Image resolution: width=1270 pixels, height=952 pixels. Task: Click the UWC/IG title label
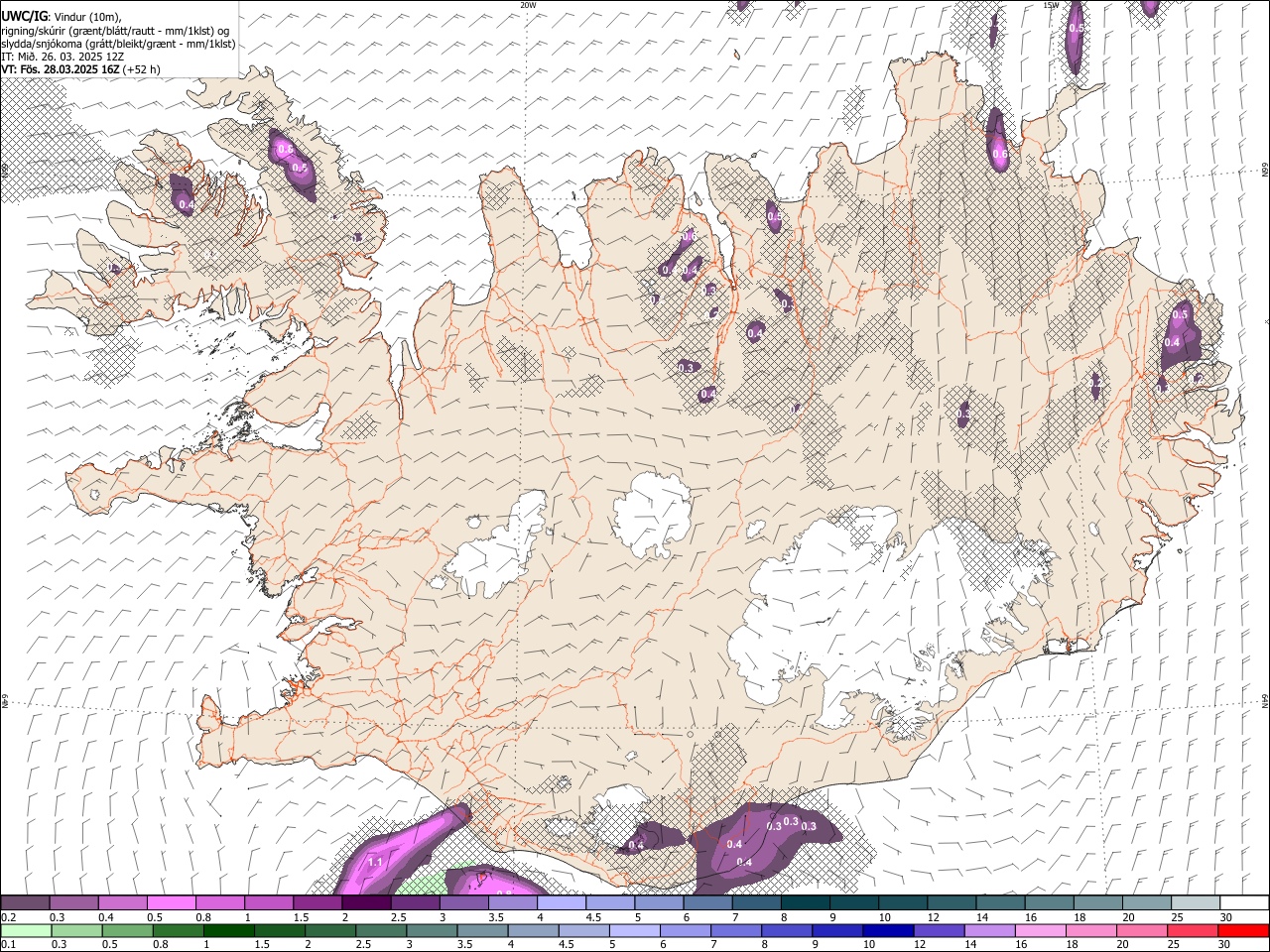tap(23, 15)
